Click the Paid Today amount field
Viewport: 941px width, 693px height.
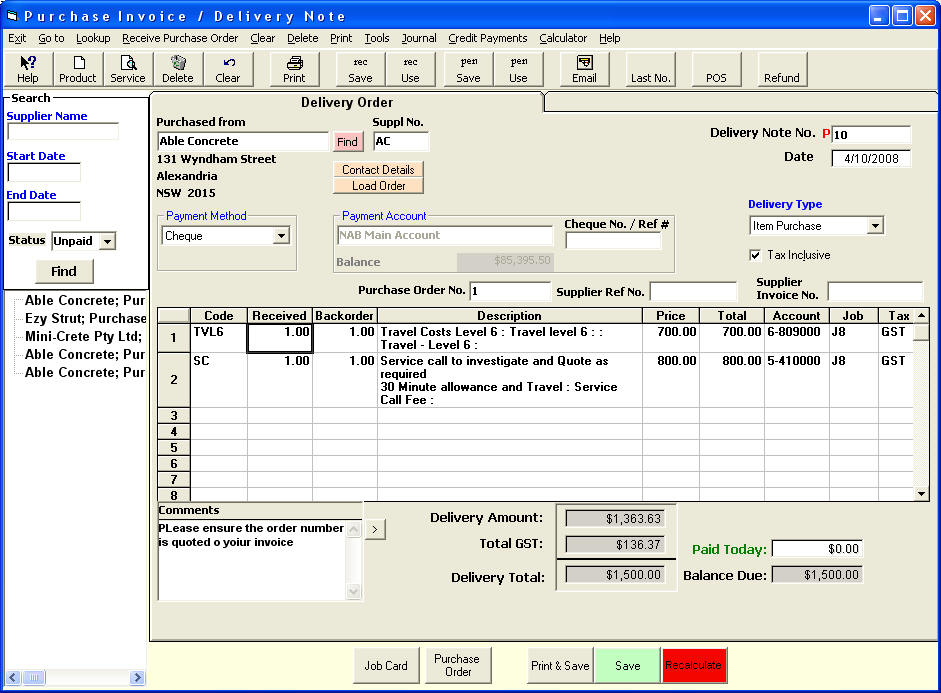tap(817, 549)
